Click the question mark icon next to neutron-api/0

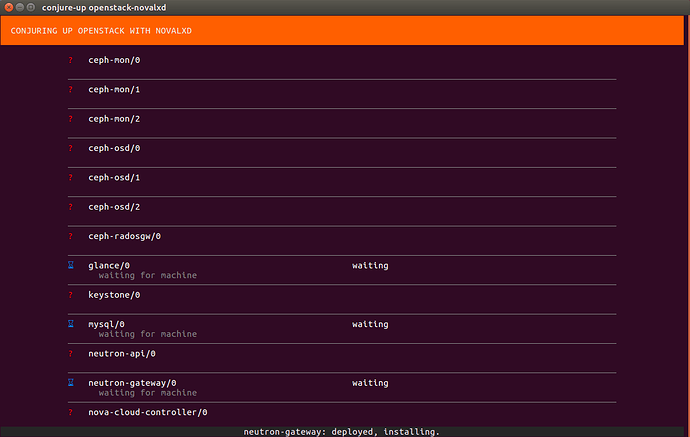click(70, 353)
